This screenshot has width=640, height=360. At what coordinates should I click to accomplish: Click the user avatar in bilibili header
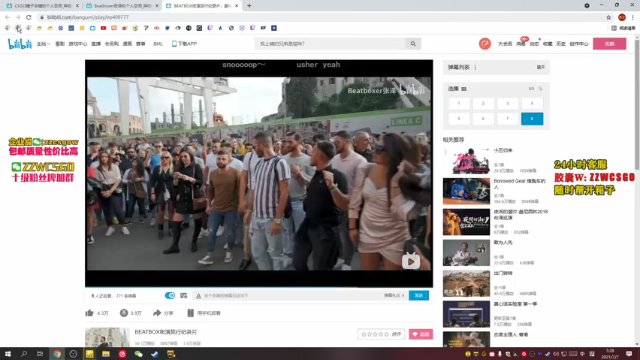(x=485, y=44)
